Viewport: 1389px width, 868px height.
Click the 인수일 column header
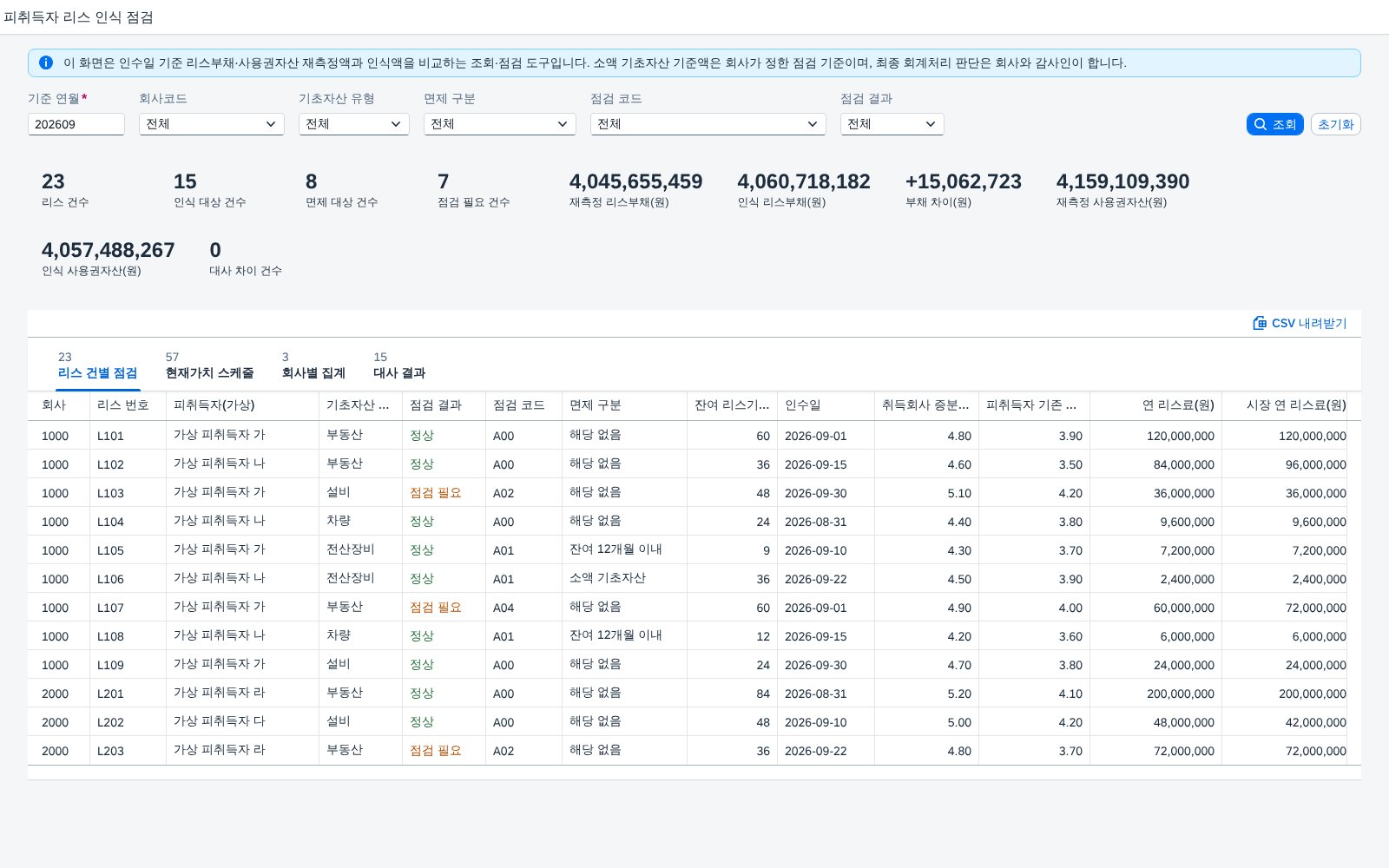tap(826, 405)
